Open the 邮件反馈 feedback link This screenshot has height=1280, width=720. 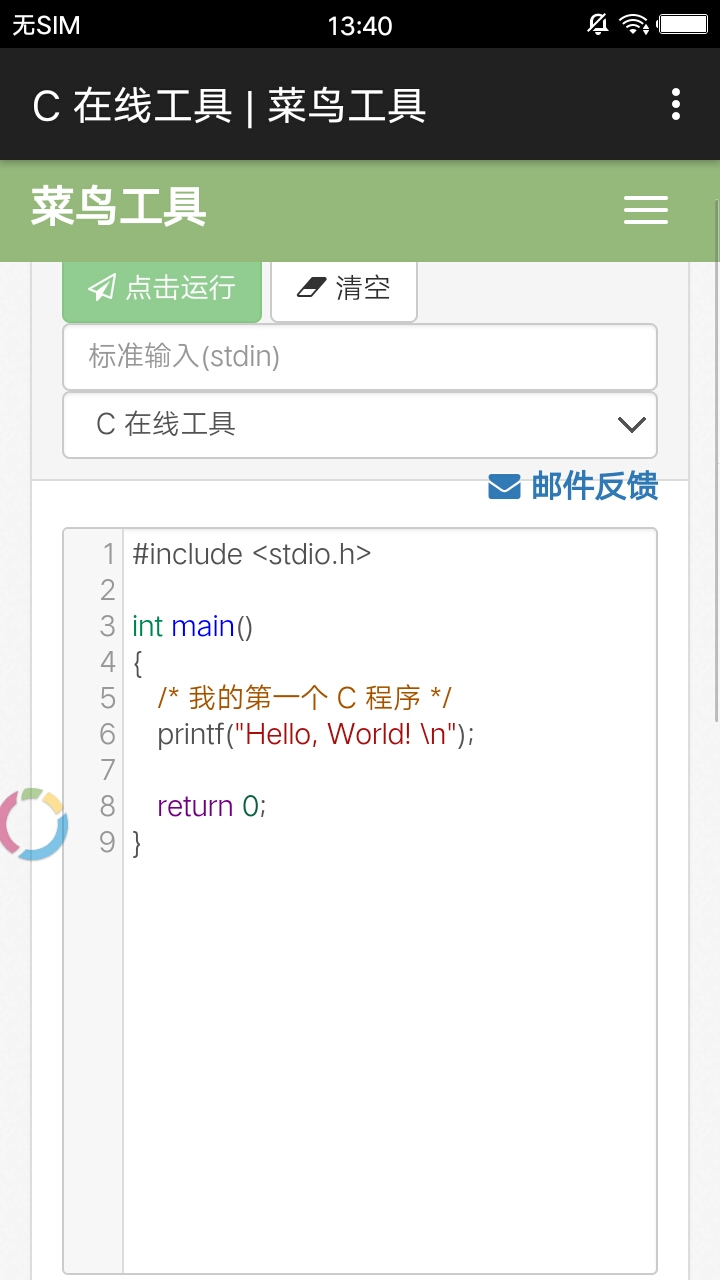click(x=573, y=487)
